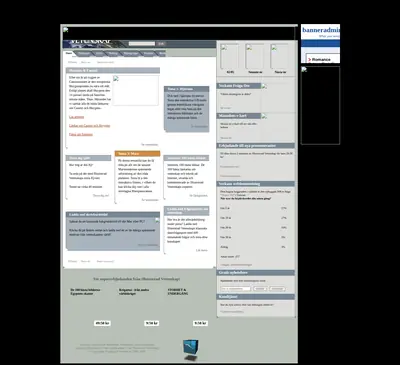Image resolution: width=400 pixels, height=365 pixels.
Task: Click the small image icon beside the second sidebar heading
Action: coord(264,116)
